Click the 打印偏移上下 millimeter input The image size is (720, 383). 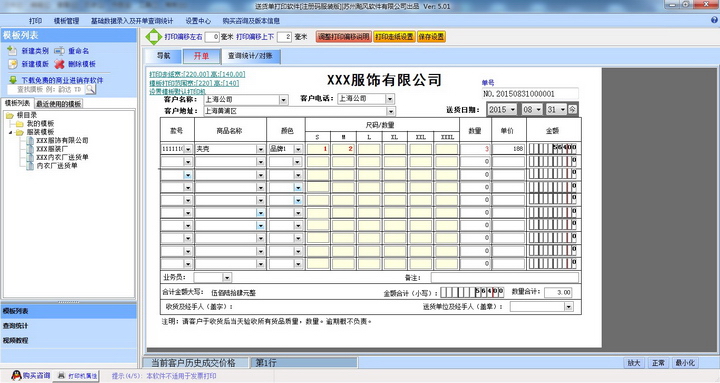pyautogui.click(x=284, y=37)
